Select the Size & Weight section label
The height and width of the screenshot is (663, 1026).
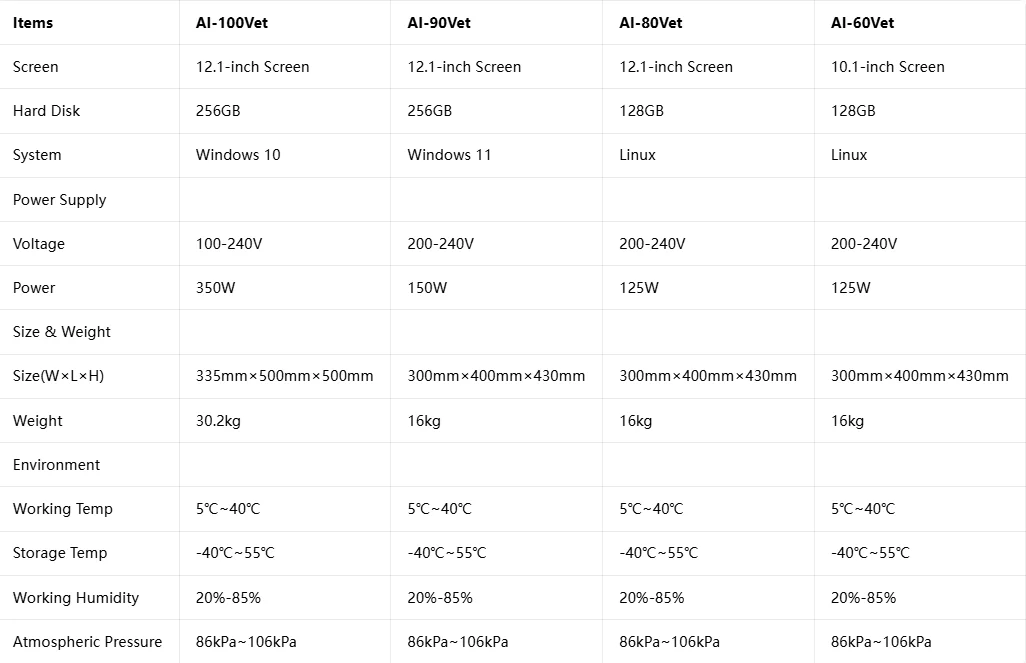pos(62,332)
